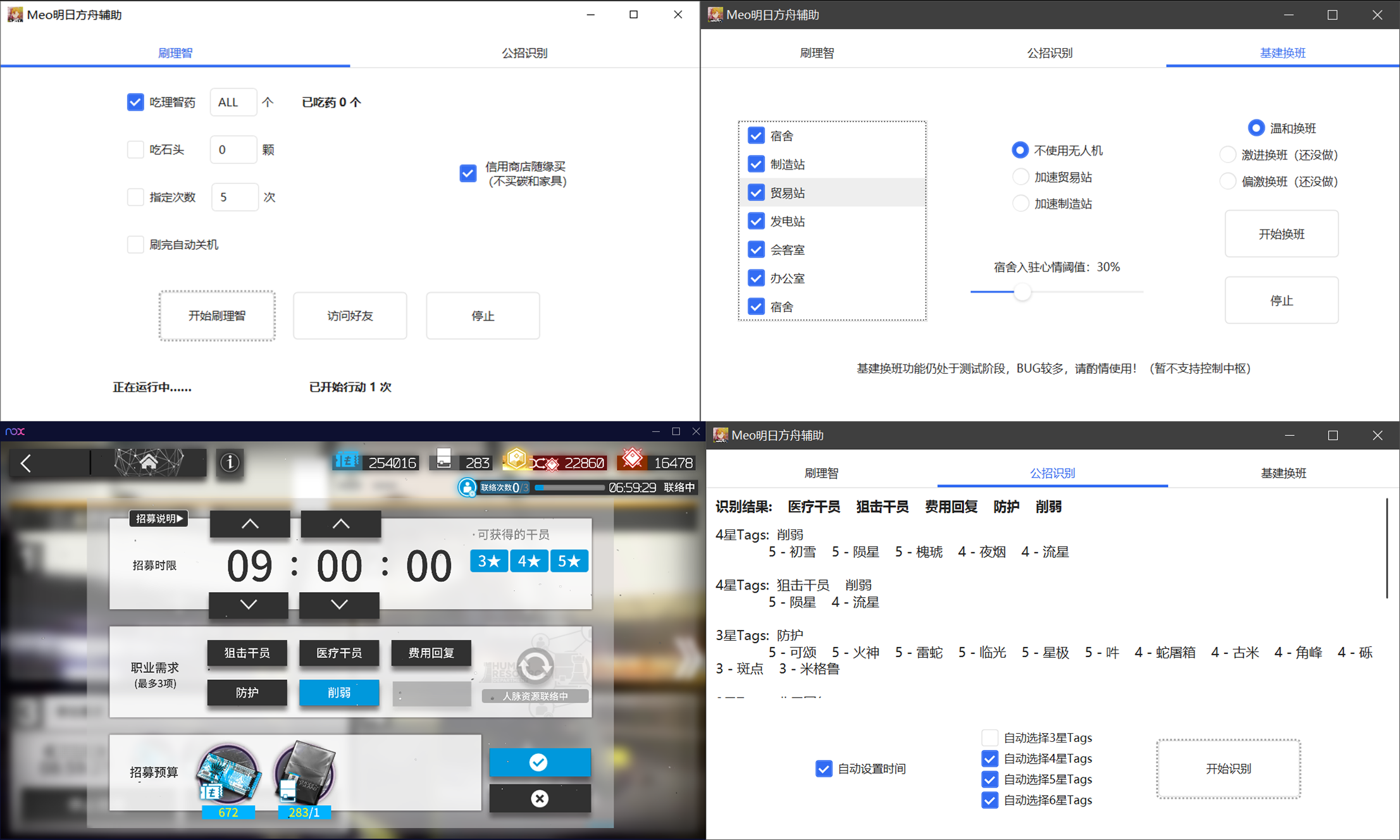Switch to 公招识别 tab in top-left window

524,53
